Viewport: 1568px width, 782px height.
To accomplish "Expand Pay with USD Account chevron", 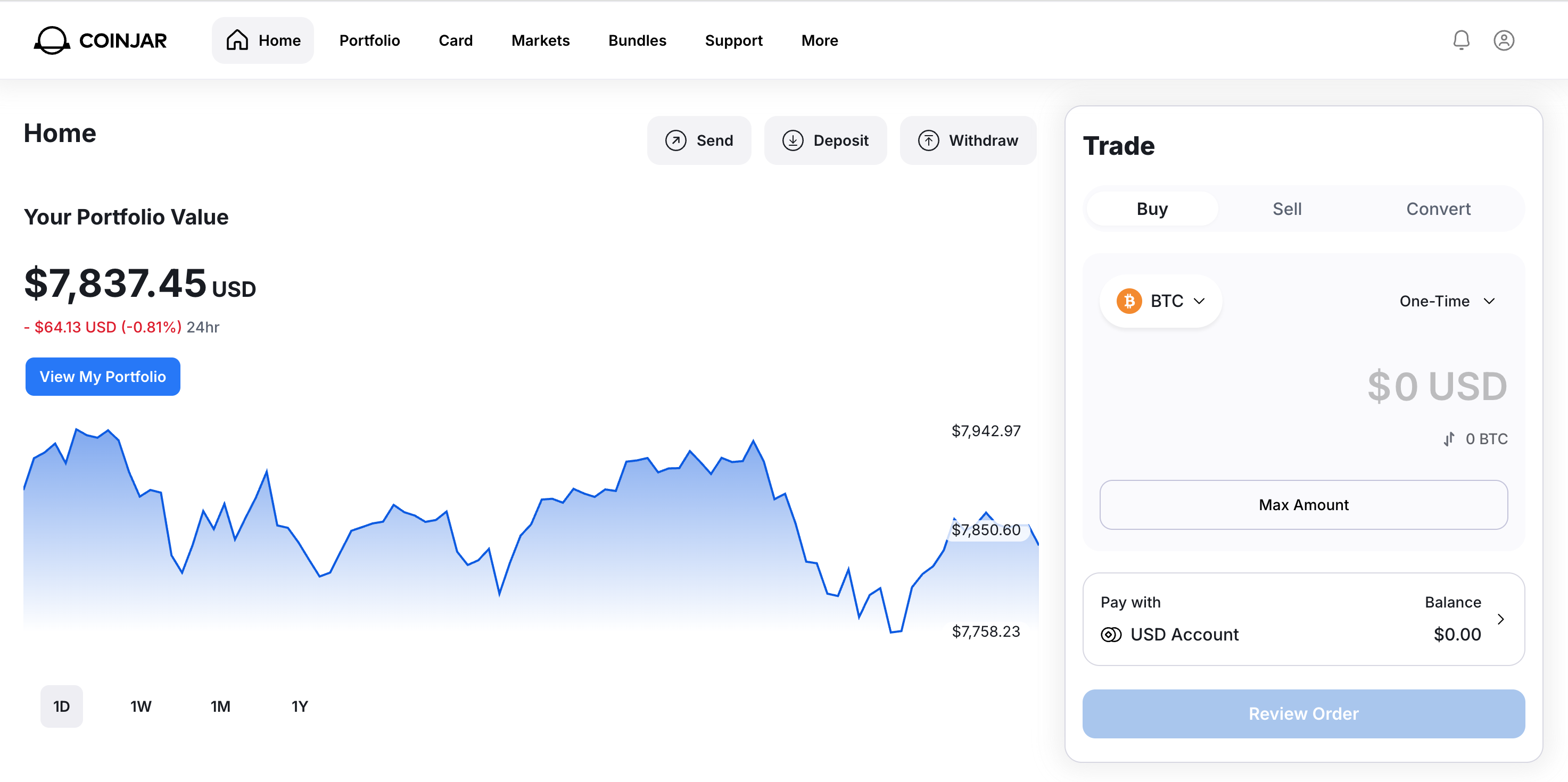I will point(1500,619).
